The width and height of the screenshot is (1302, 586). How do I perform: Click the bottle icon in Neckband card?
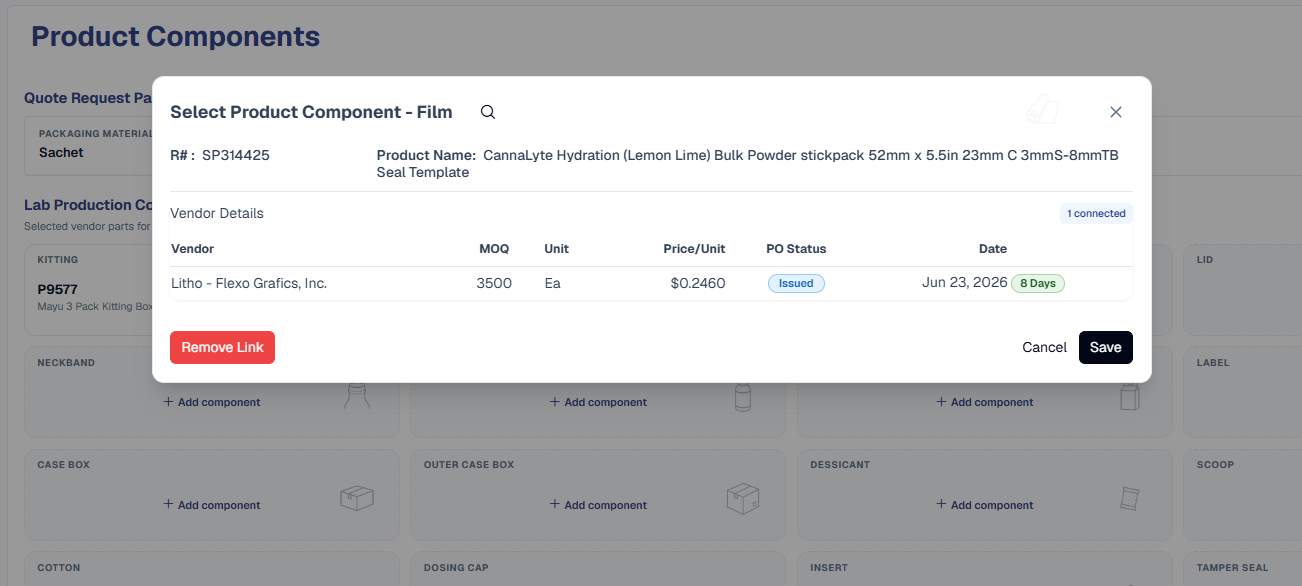358,396
